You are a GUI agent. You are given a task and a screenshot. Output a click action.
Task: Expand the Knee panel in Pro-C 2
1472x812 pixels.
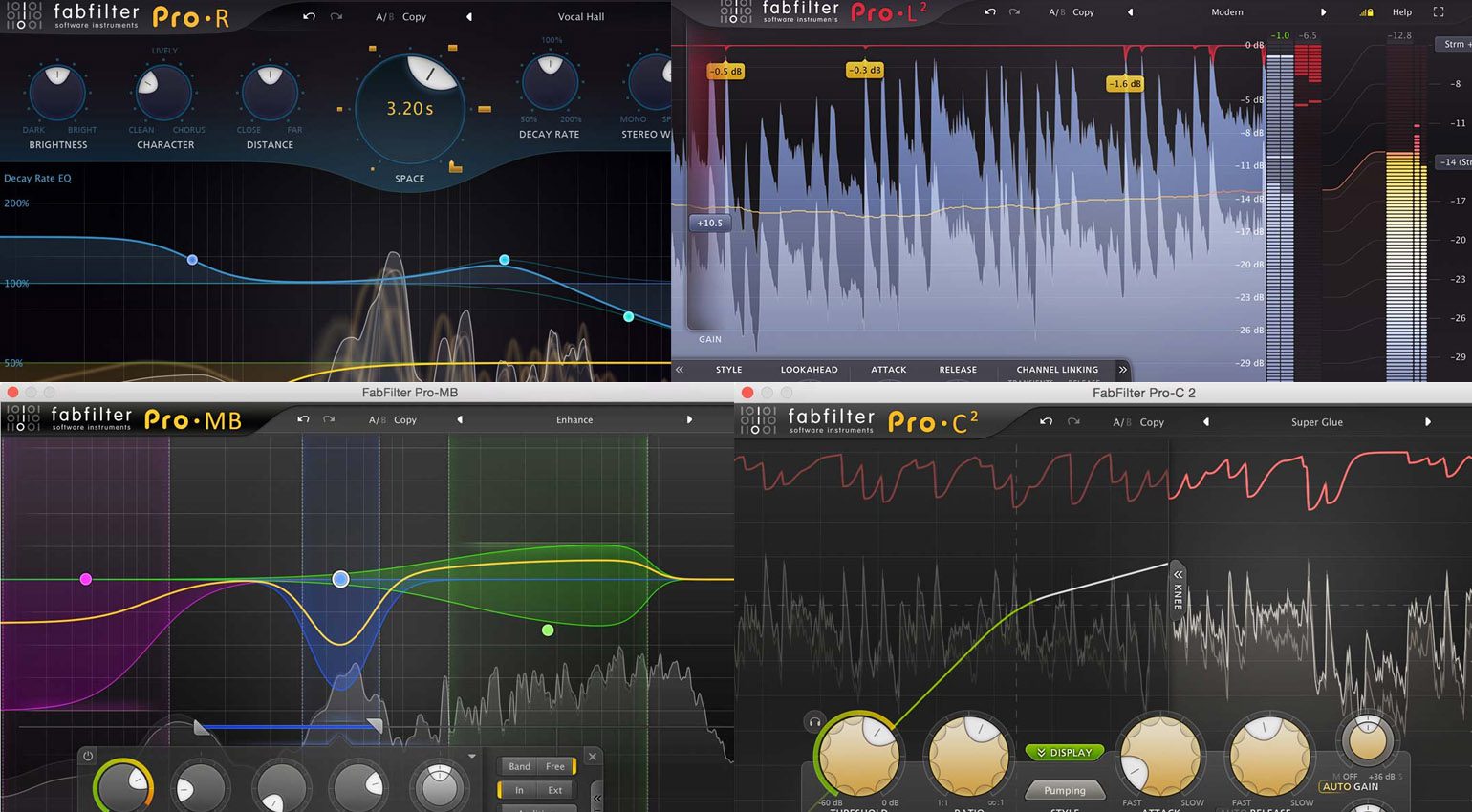pyautogui.click(x=1179, y=590)
